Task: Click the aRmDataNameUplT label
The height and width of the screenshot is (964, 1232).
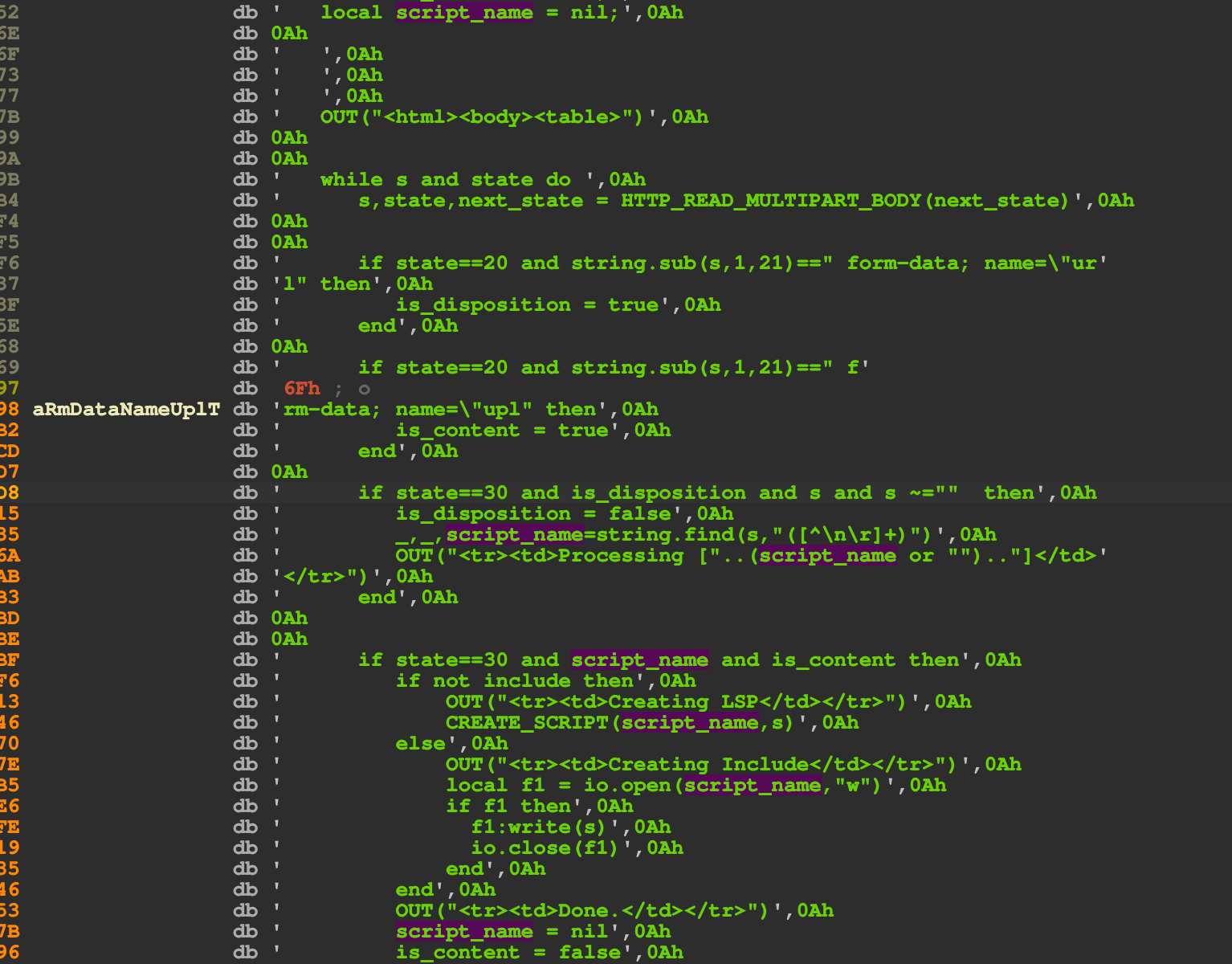Action: [x=126, y=410]
